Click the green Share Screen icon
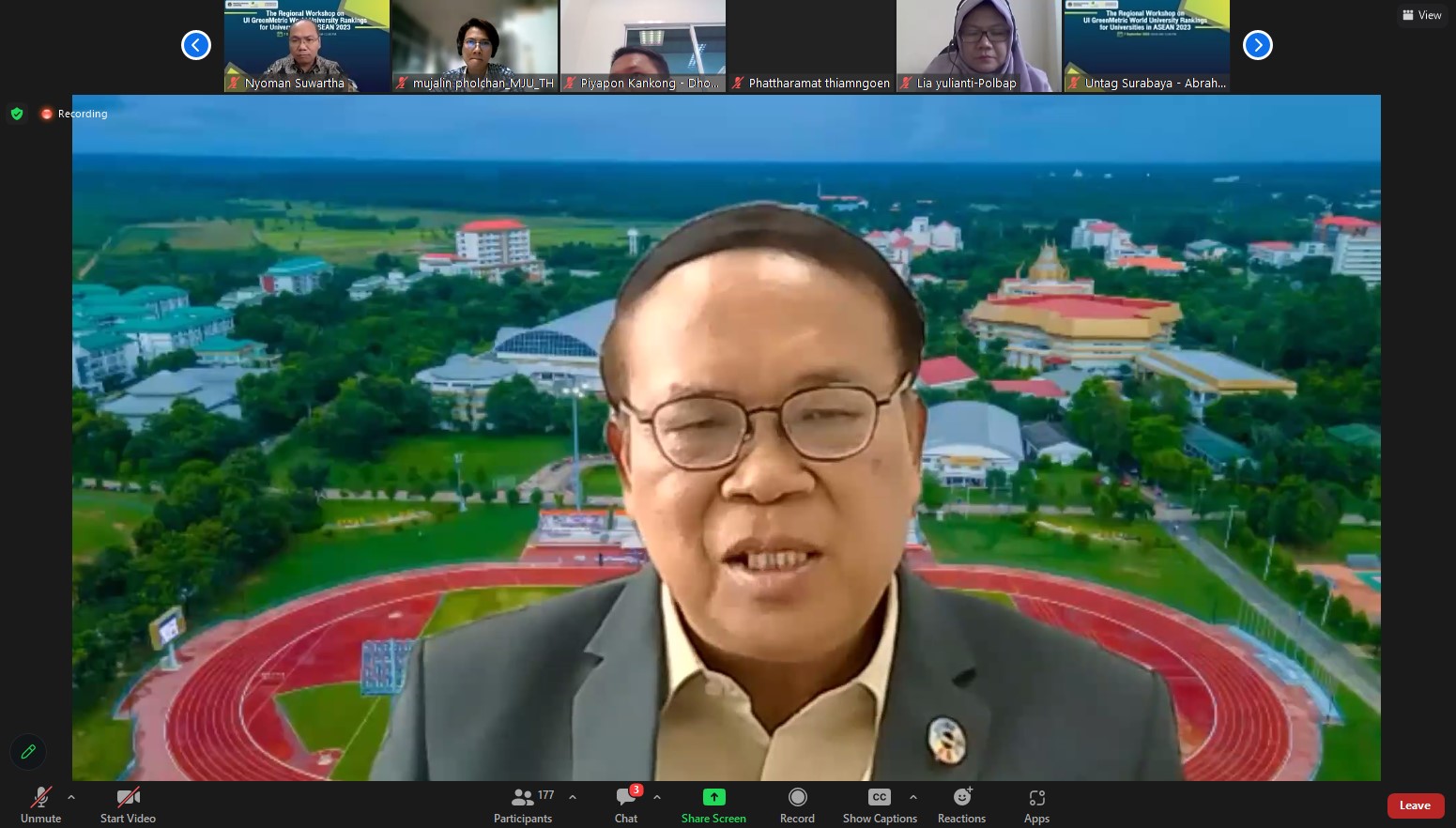Viewport: 1456px width, 828px height. click(x=713, y=797)
